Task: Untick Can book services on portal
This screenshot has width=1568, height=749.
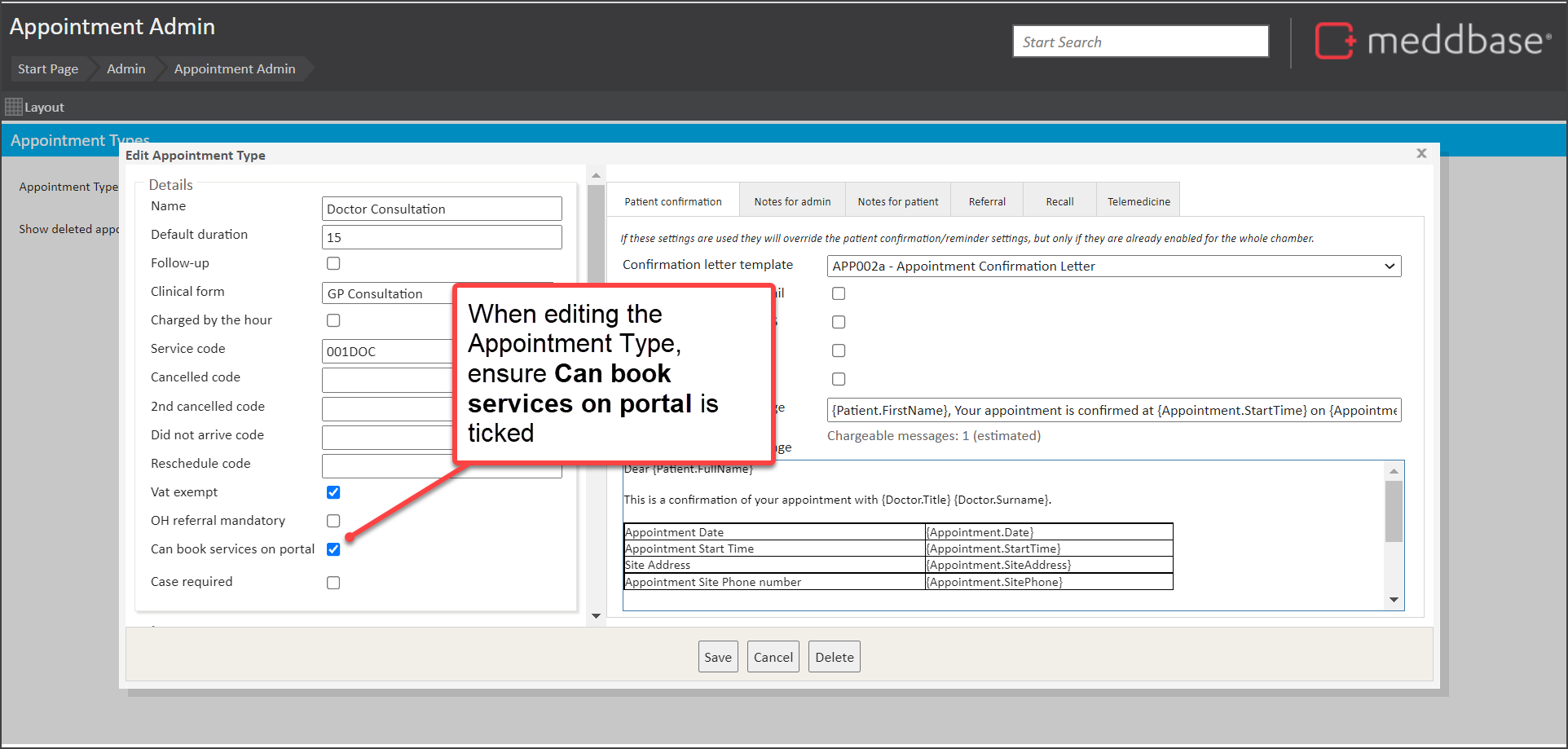Action: pyautogui.click(x=333, y=549)
